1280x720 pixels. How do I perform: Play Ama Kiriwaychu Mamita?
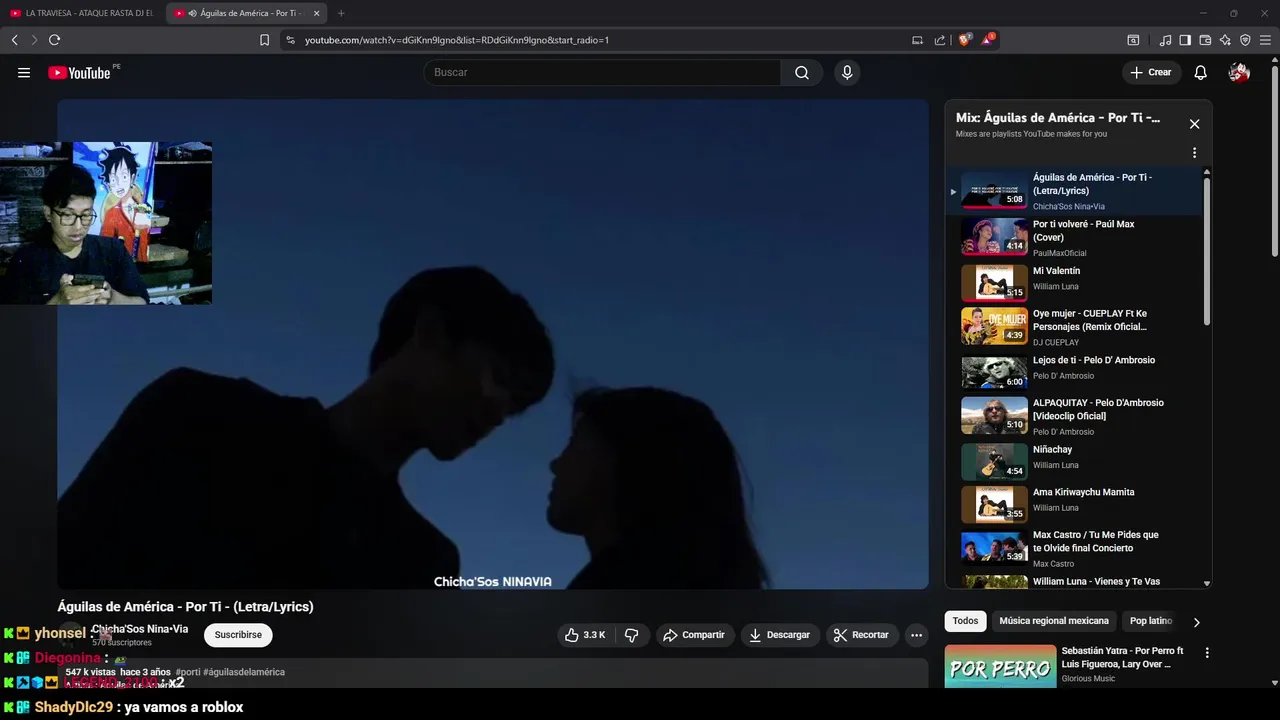click(1075, 504)
